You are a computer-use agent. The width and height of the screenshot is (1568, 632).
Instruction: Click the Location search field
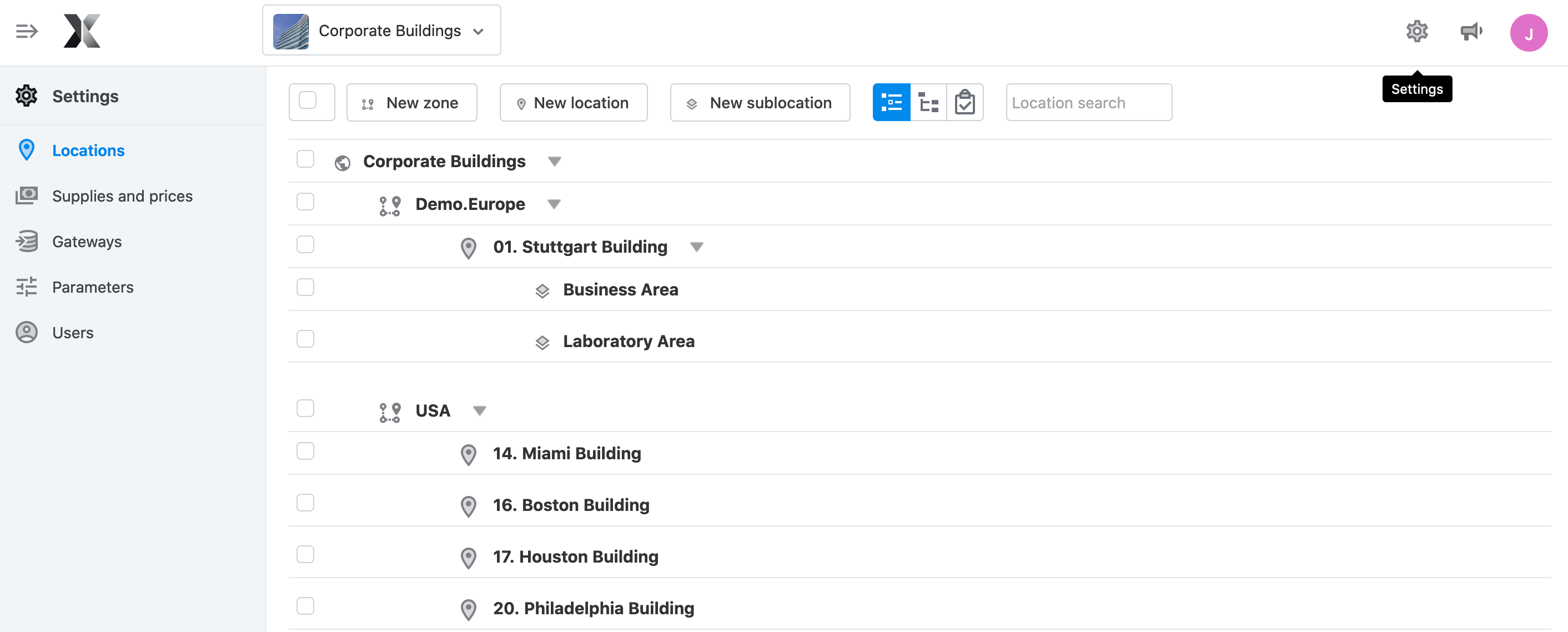1088,102
